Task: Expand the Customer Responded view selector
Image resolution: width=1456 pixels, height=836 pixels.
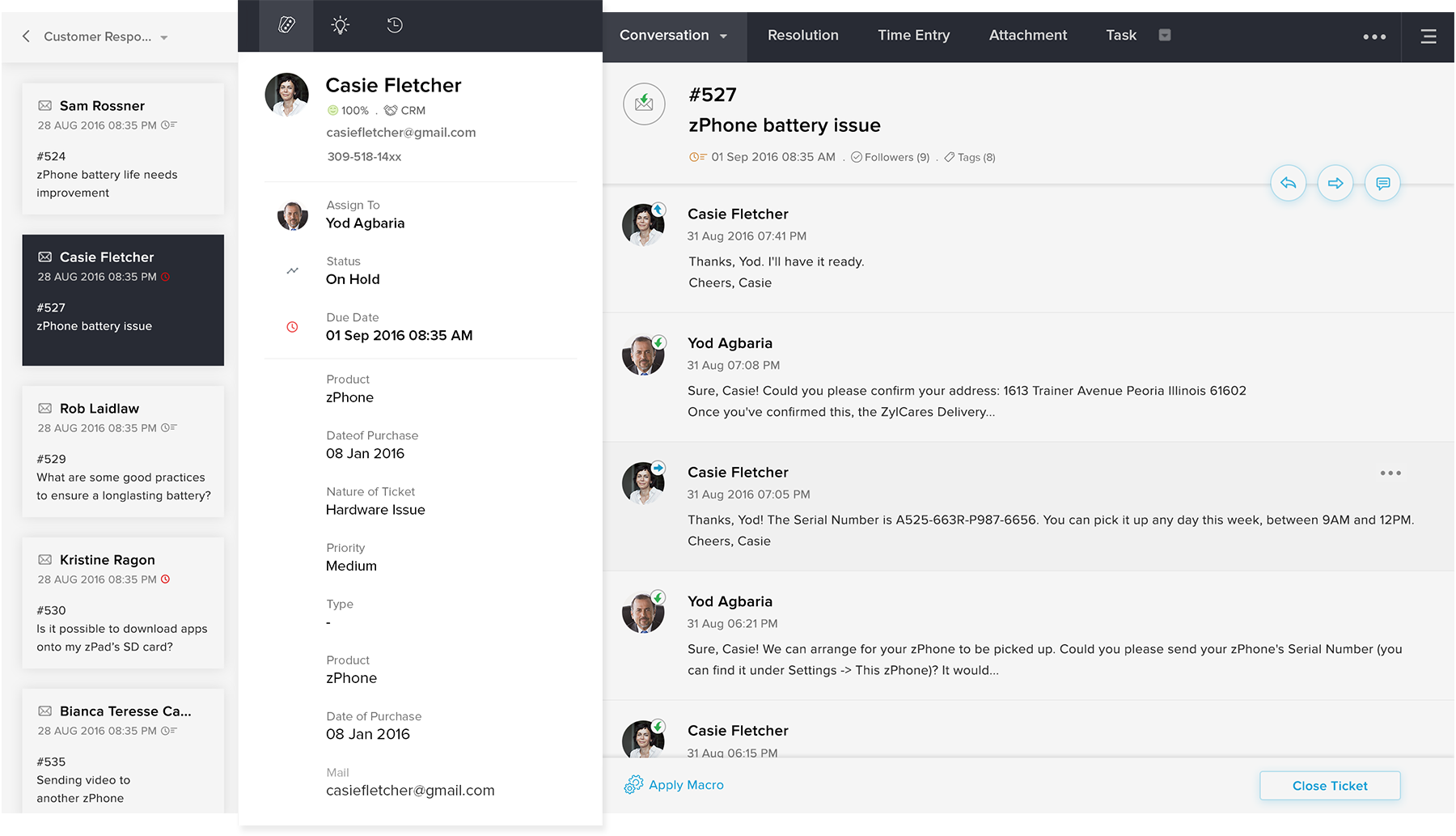Action: click(163, 36)
